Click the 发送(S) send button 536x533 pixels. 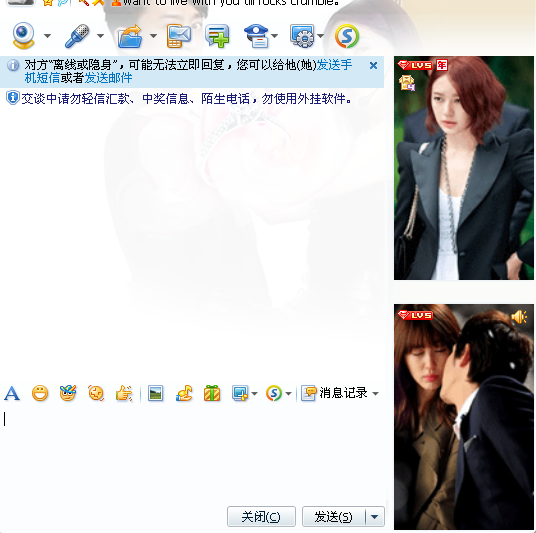pyautogui.click(x=333, y=517)
